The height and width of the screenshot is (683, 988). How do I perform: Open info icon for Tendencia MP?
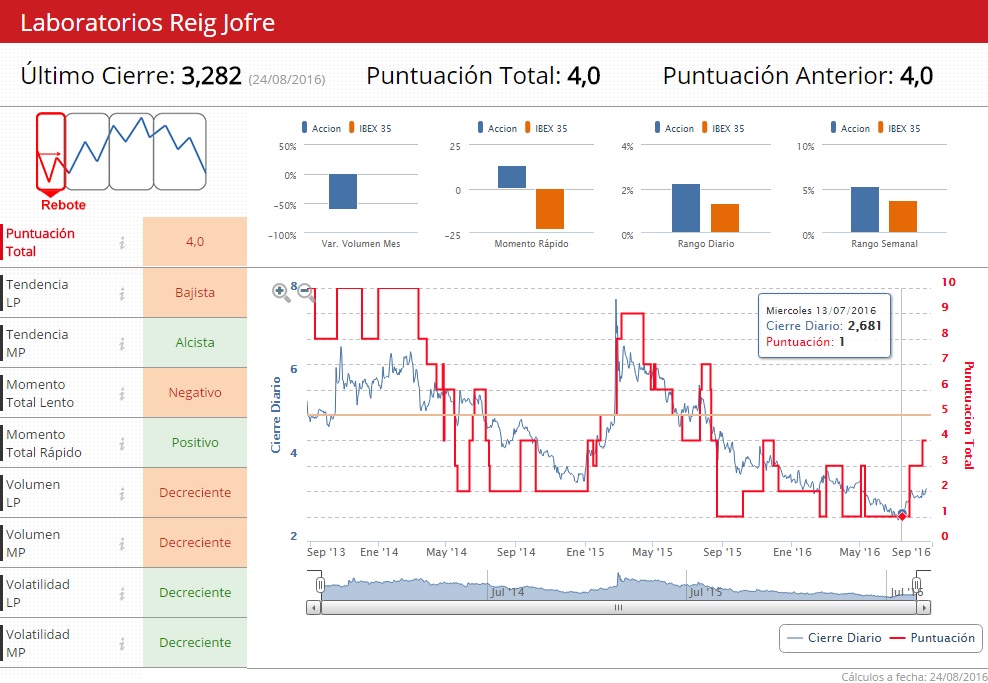pos(122,343)
